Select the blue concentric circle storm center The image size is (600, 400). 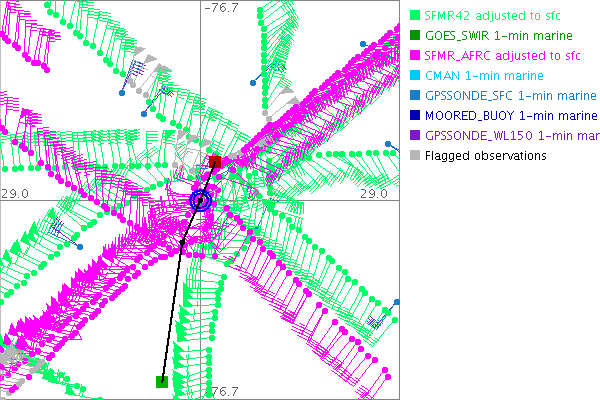pos(201,201)
